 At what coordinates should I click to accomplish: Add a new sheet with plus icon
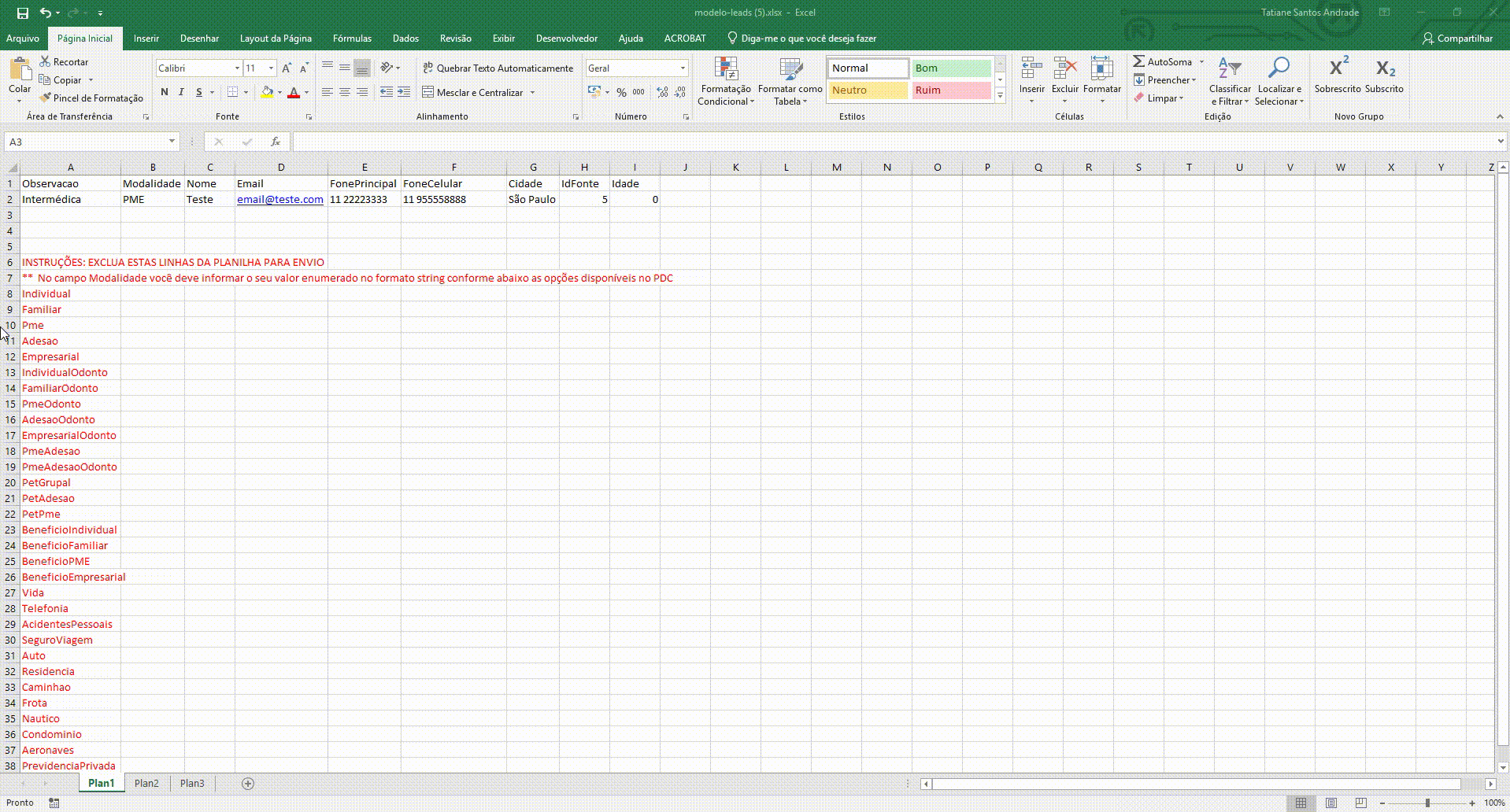[x=248, y=783]
